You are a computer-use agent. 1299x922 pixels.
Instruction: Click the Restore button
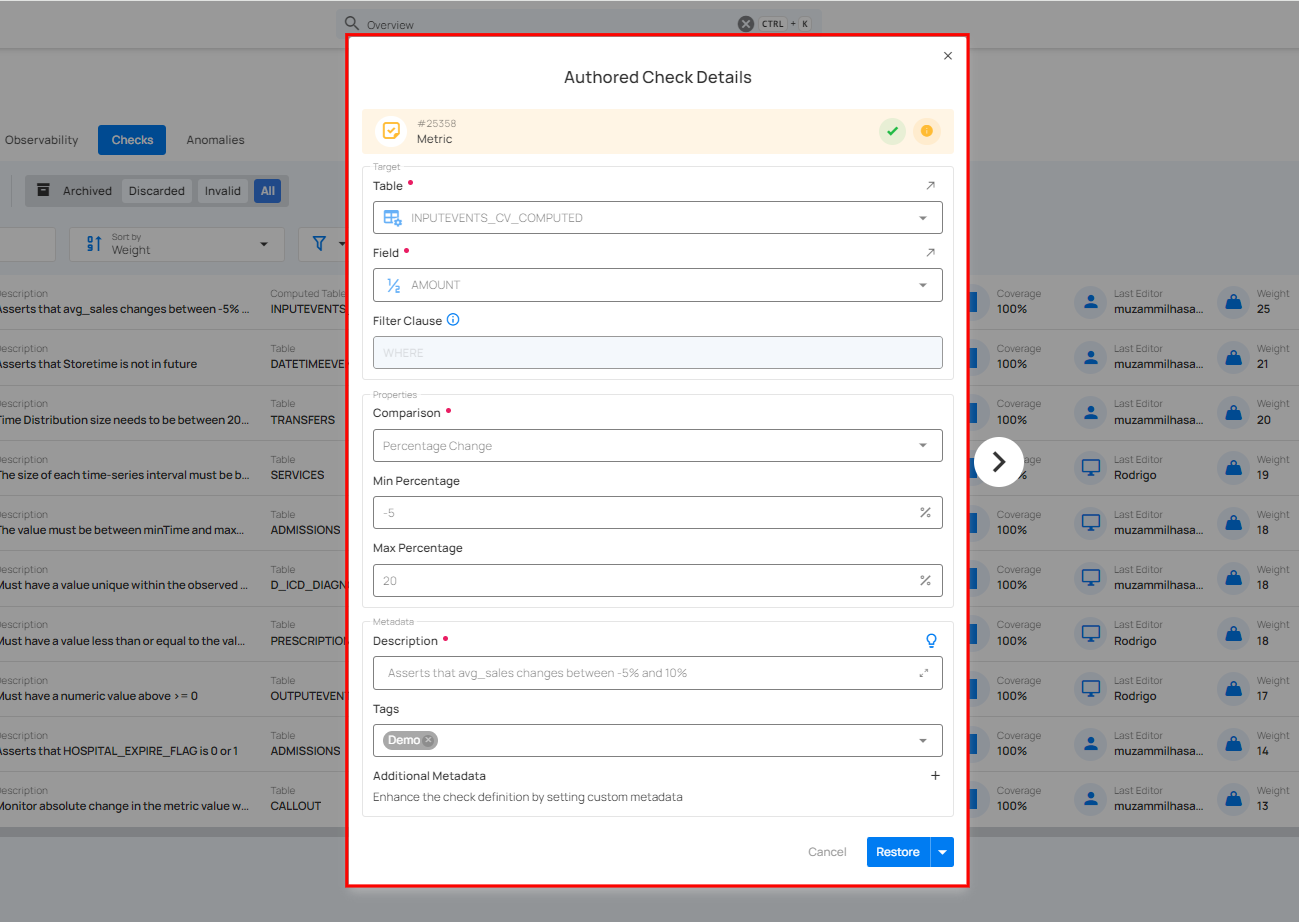[898, 852]
